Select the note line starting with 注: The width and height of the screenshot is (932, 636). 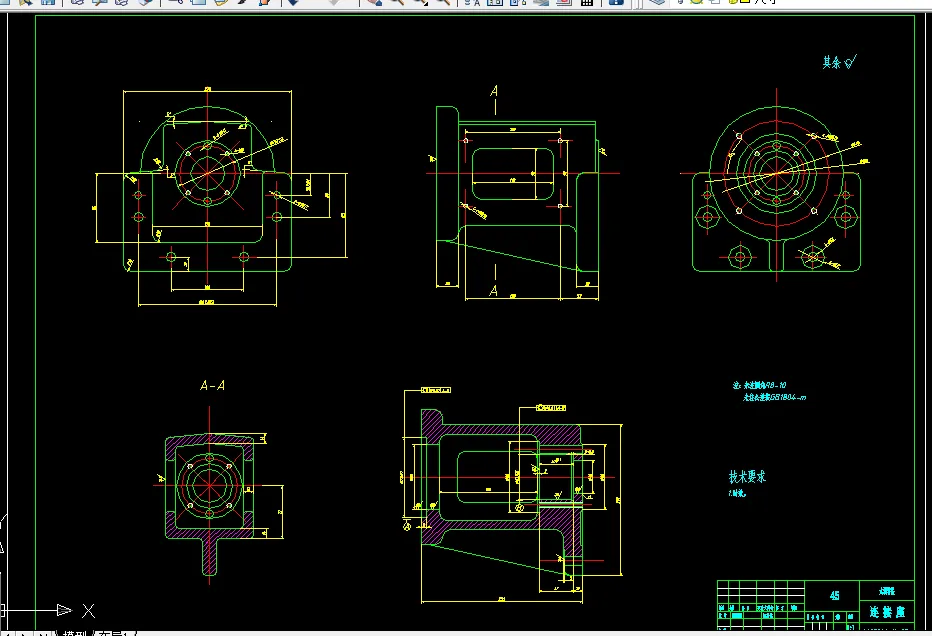759,385
